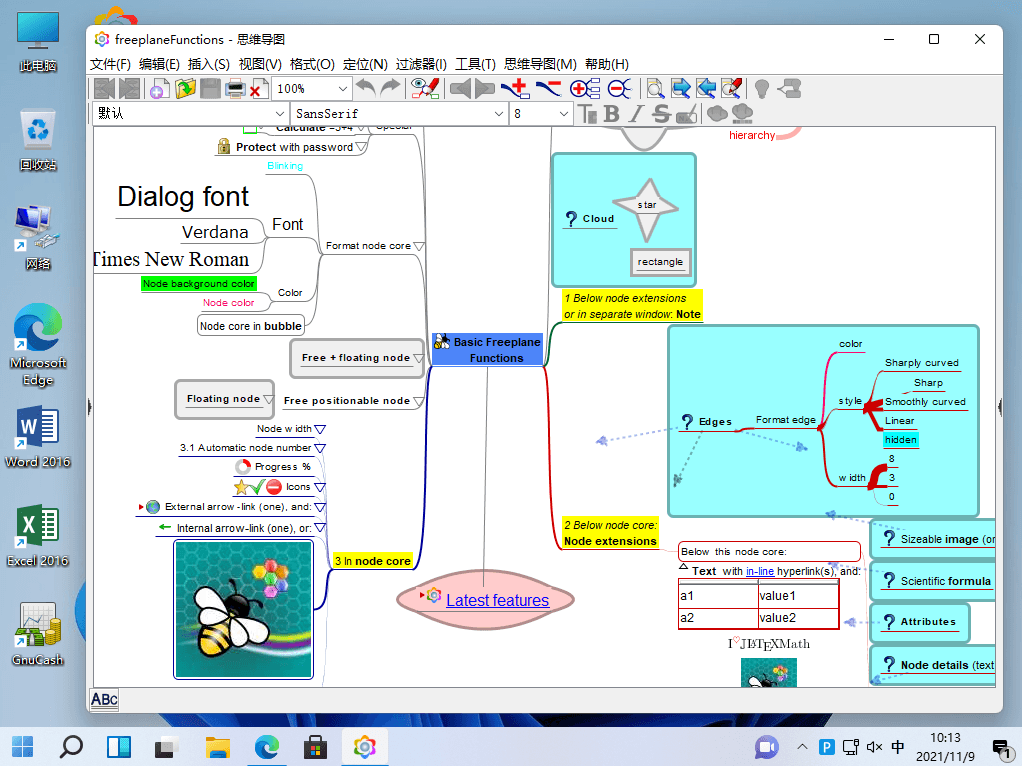Image resolution: width=1022 pixels, height=766 pixels.
Task: Save the current map
Action: pyautogui.click(x=210, y=89)
